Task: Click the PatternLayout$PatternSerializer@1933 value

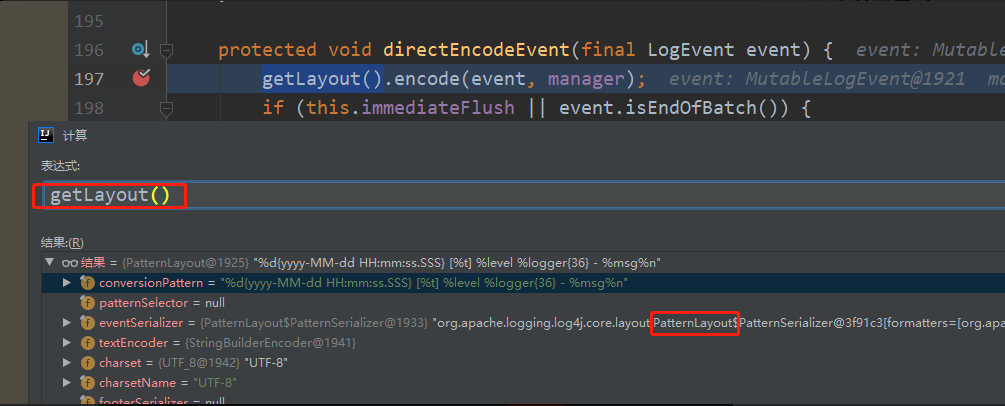Action: tap(316, 323)
